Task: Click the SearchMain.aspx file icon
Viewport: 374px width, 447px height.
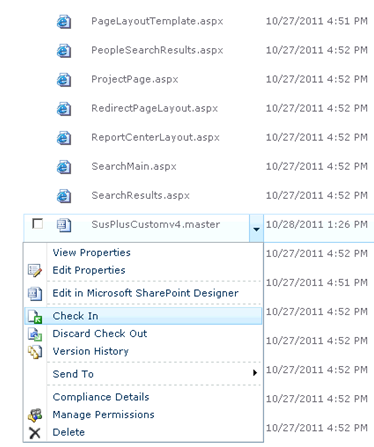Action: [x=64, y=167]
